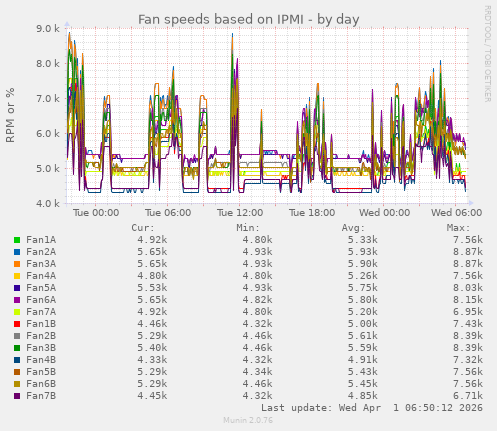The height and width of the screenshot is (431, 497).
Task: Click the Fan3B current value 5.40k
Action: tap(152, 348)
